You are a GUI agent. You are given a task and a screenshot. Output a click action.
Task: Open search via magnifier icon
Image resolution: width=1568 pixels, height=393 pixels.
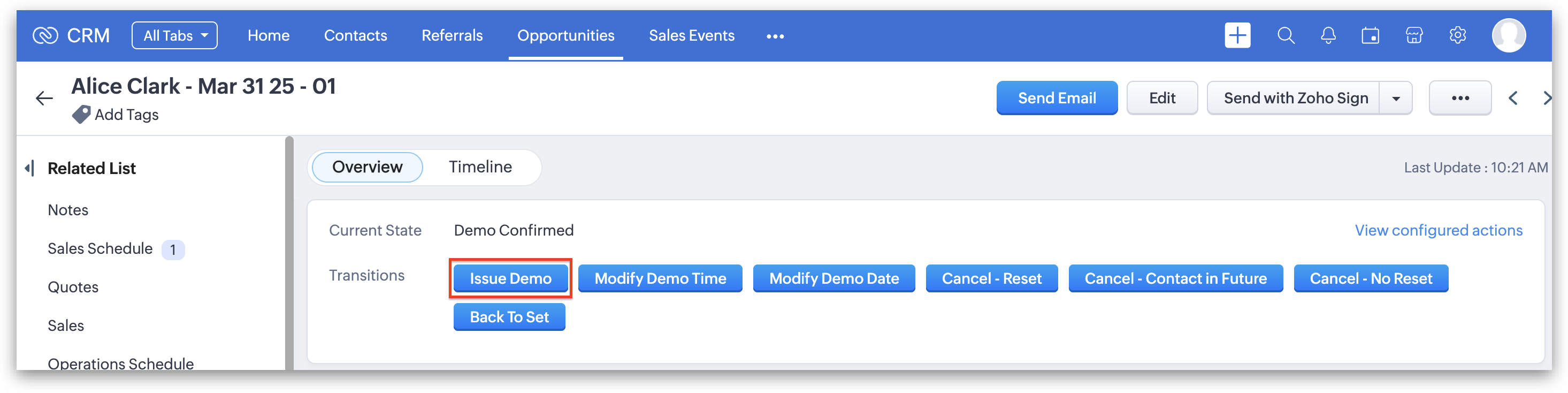1286,36
